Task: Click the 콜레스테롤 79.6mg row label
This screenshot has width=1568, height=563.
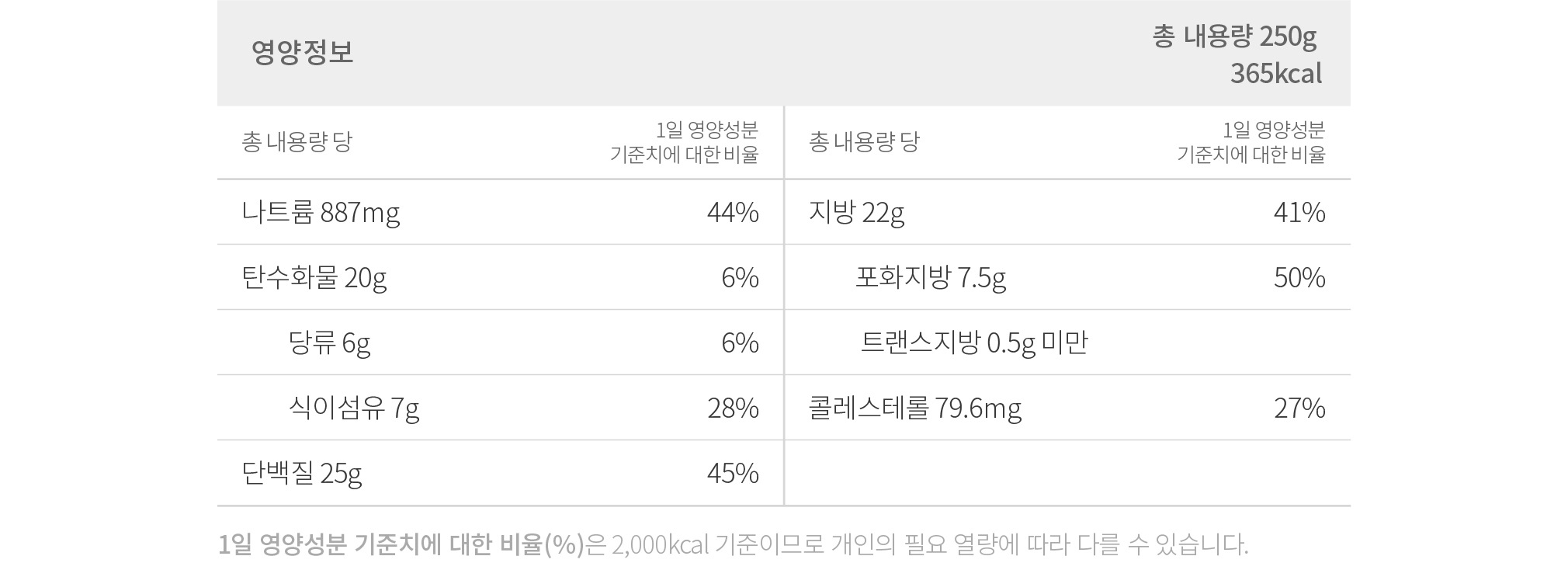Action: (x=915, y=408)
